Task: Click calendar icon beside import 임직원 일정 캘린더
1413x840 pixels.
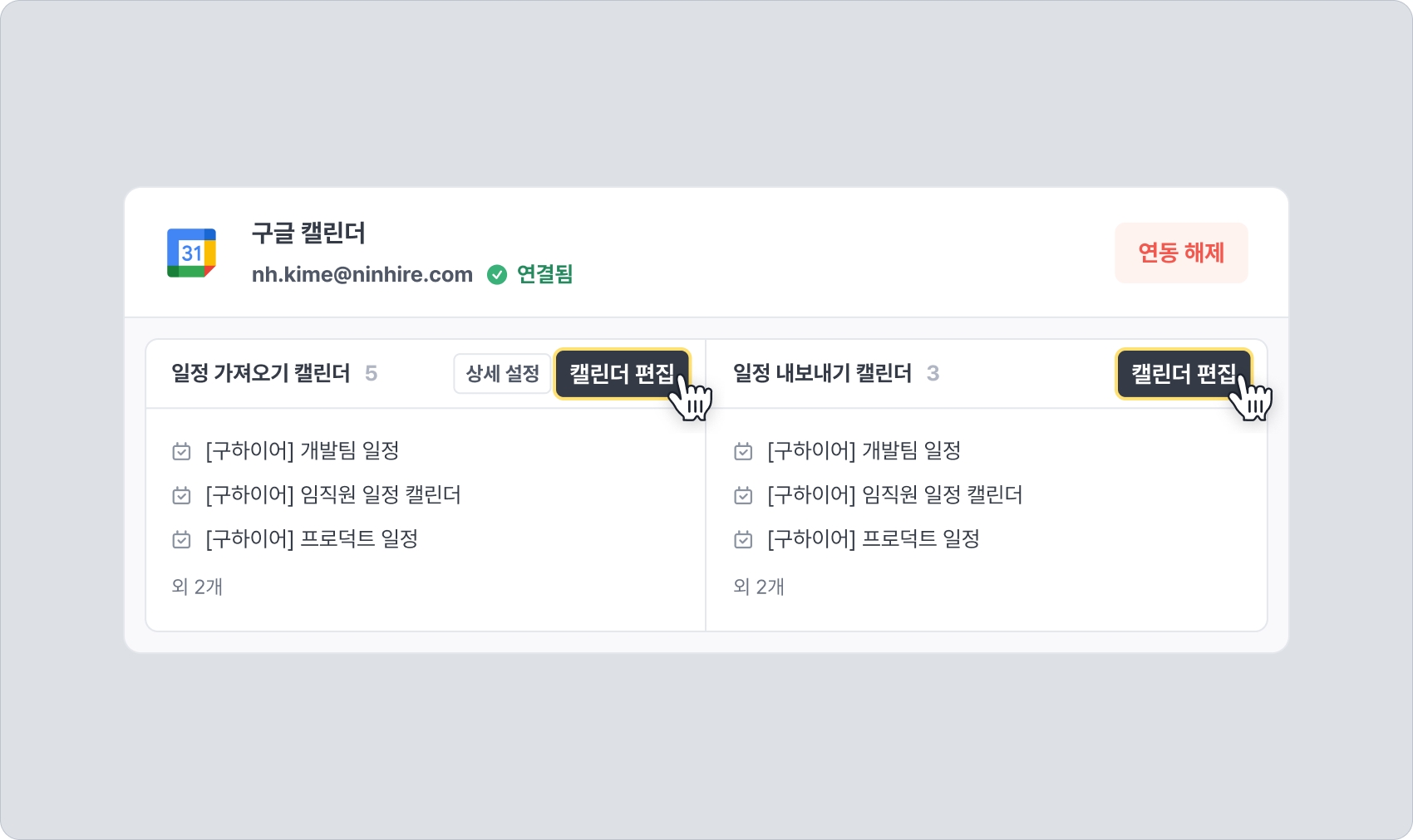Action: tap(181, 495)
